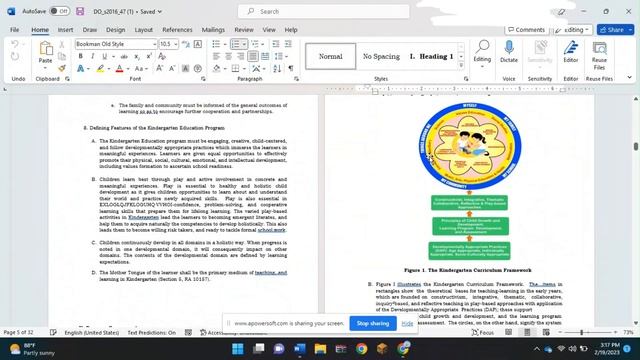Viewport: 640px width, 360px height.
Task: Expand the Paste options arrow
Action: (45, 67)
